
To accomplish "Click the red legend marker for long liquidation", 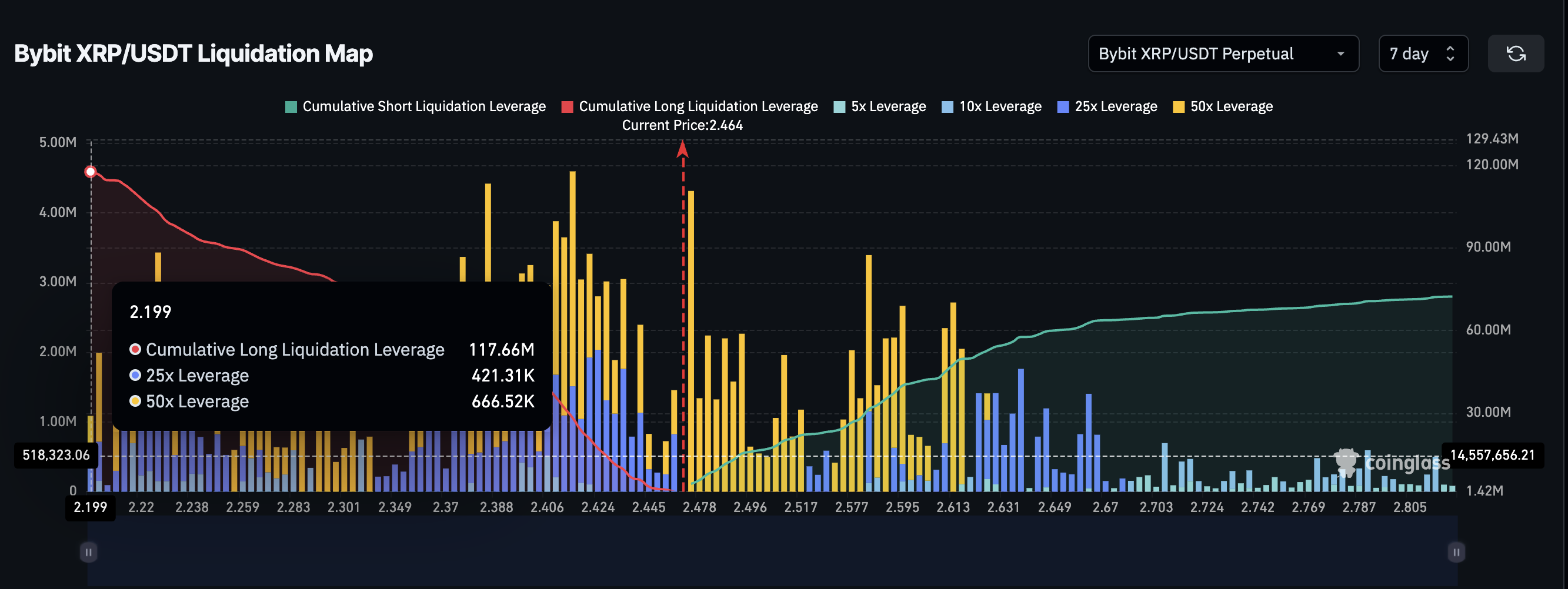I will click(568, 106).
